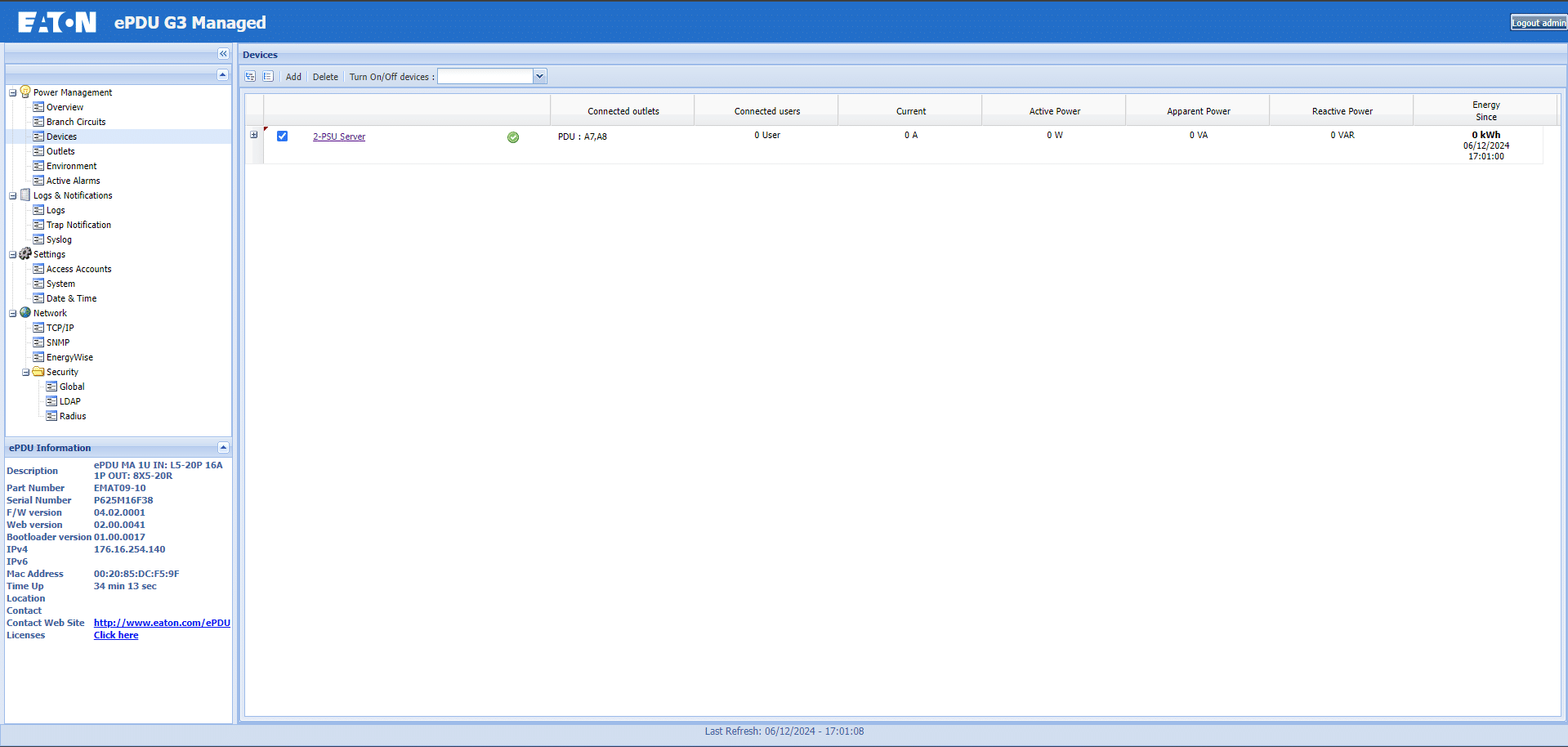Click the page icon beside Environment
Screen dimensions: 1568x747
click(38, 166)
